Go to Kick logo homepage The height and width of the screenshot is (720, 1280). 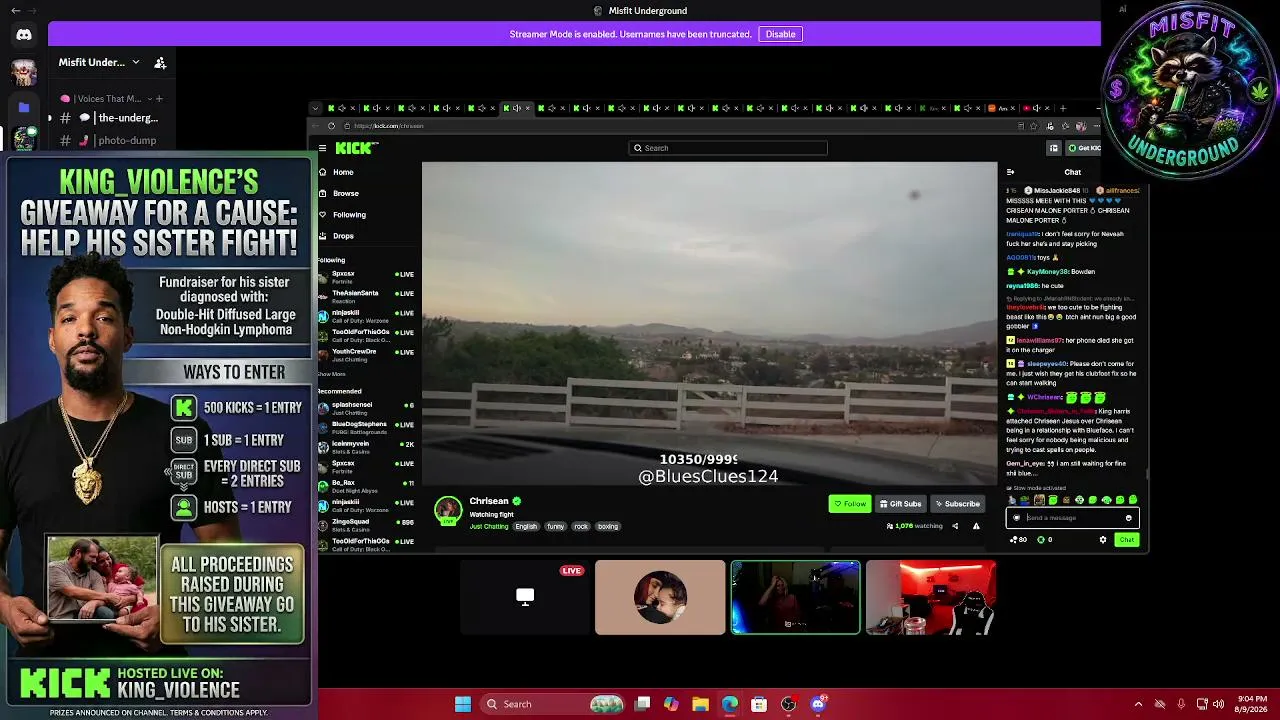[356, 148]
